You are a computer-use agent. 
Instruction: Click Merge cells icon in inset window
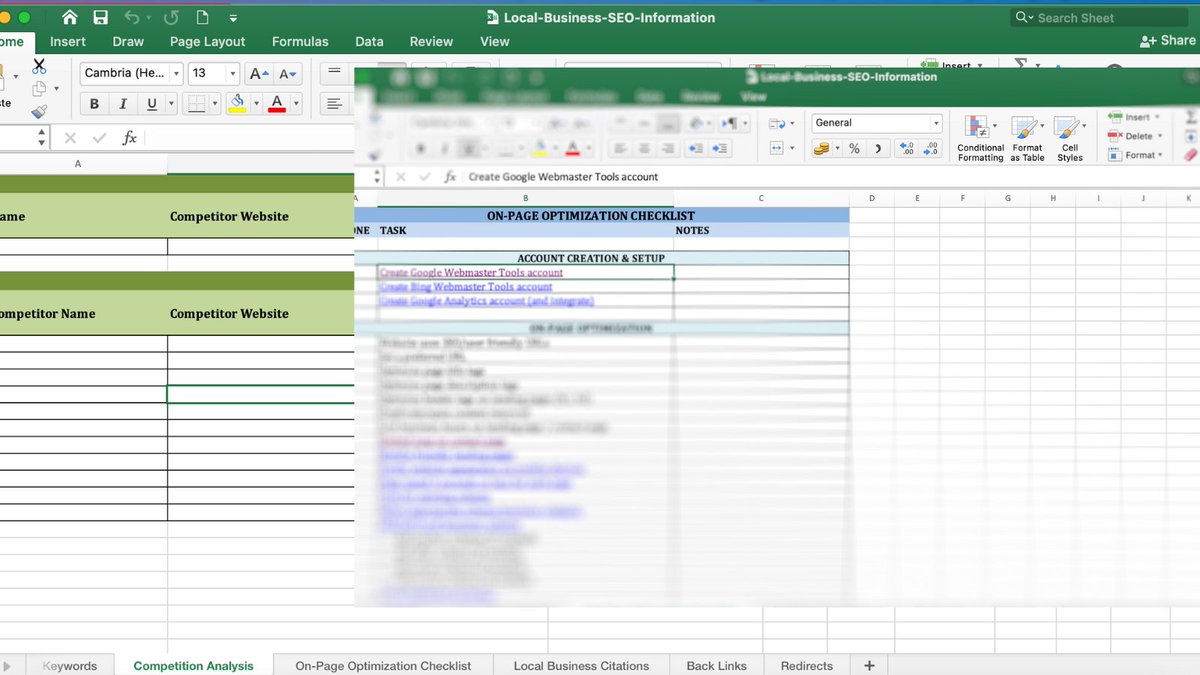pyautogui.click(x=776, y=148)
